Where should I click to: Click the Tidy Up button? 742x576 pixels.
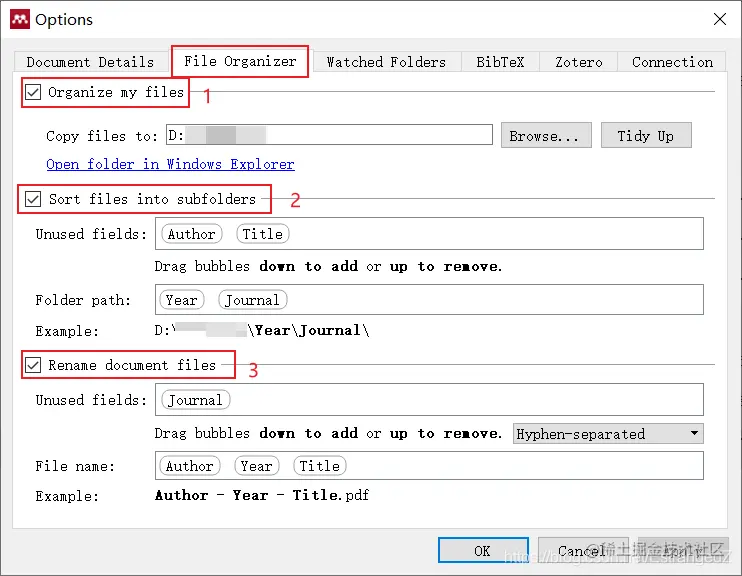pyautogui.click(x=646, y=135)
